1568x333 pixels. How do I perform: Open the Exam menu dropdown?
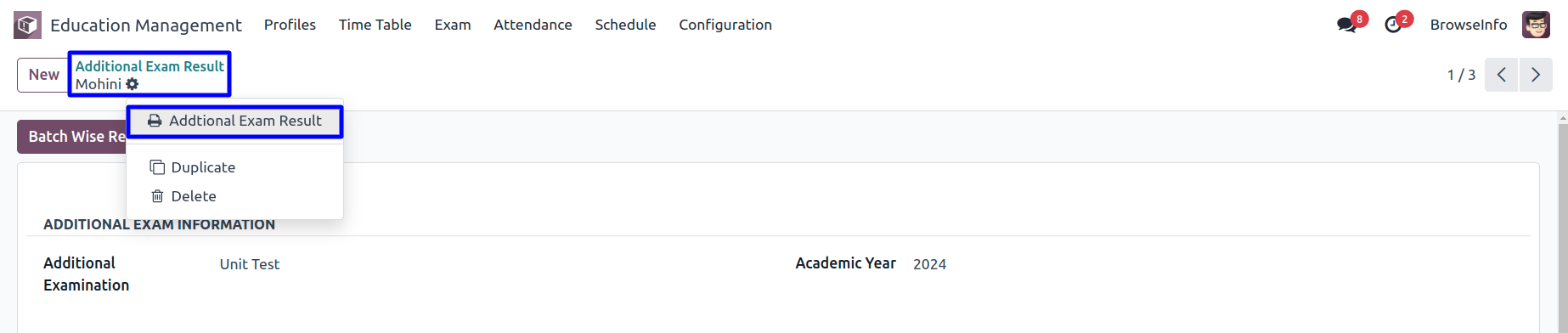pos(453,25)
